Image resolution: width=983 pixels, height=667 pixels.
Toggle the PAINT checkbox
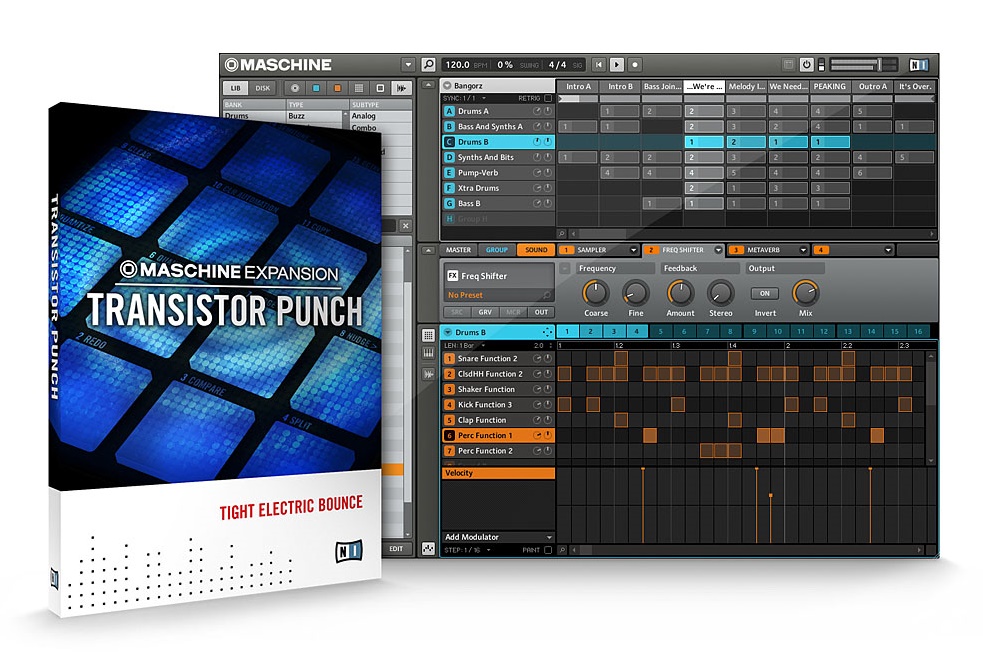point(548,550)
